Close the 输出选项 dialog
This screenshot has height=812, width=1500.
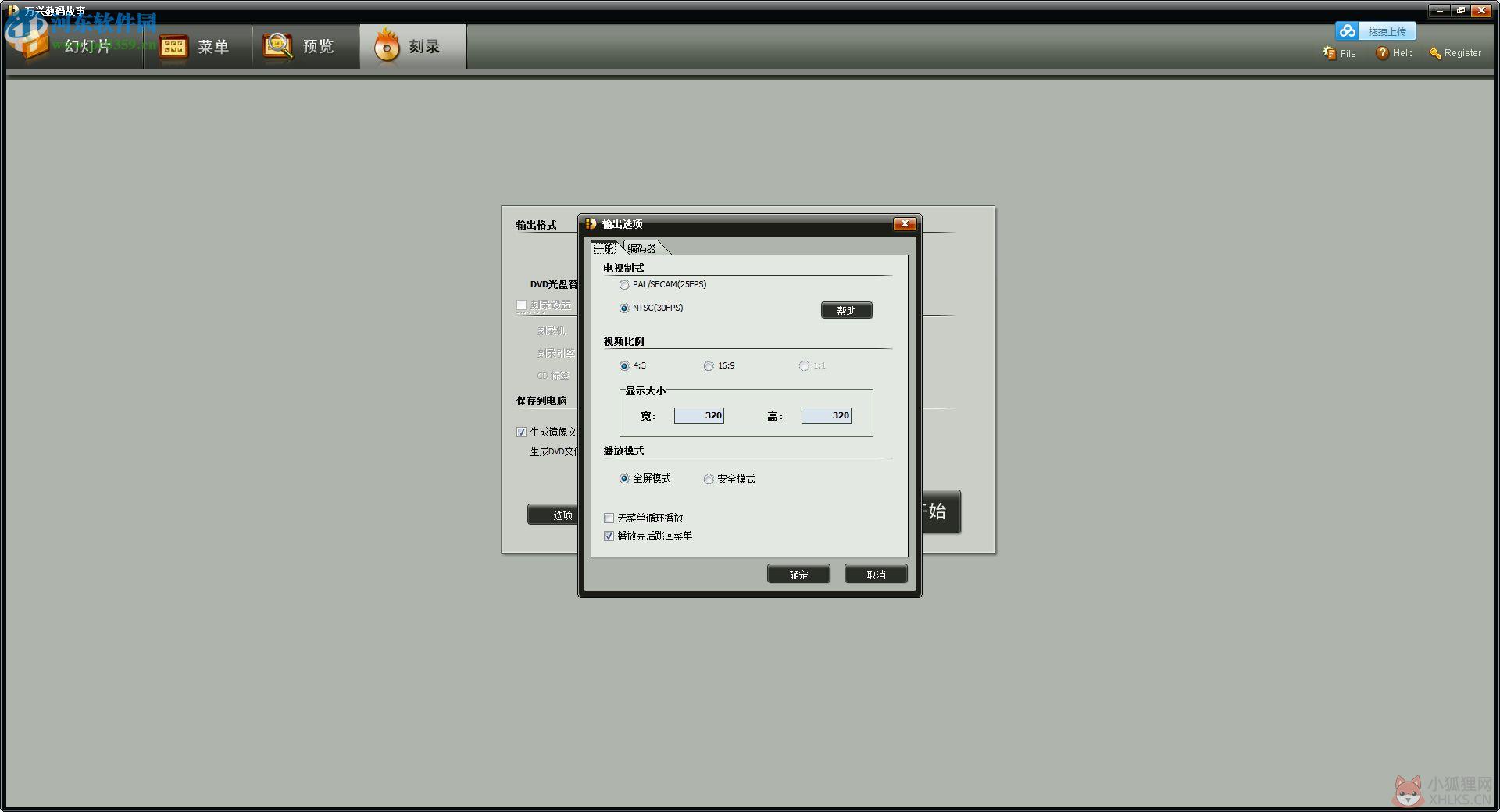(905, 224)
